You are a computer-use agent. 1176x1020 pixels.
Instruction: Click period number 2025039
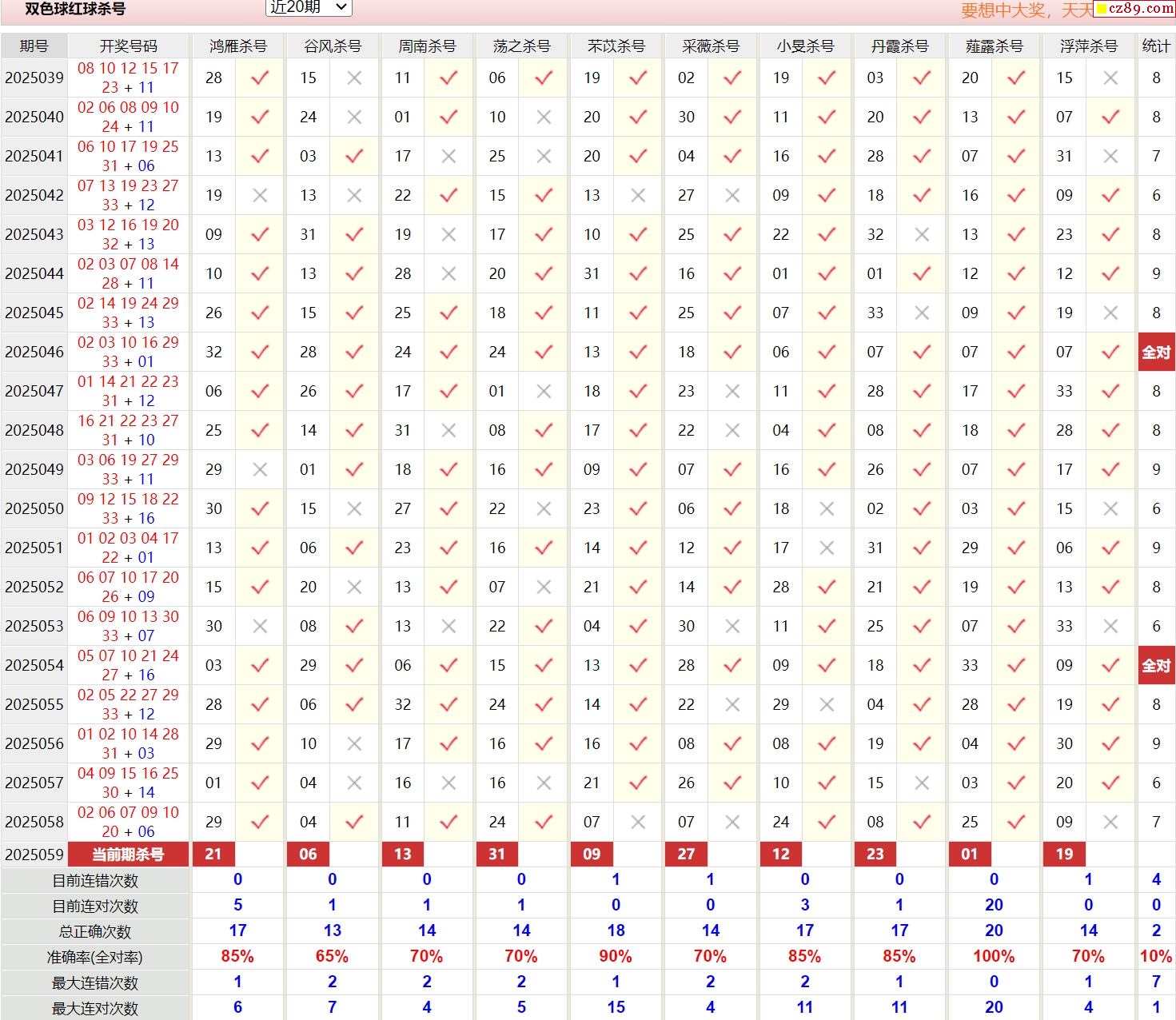pos(34,78)
